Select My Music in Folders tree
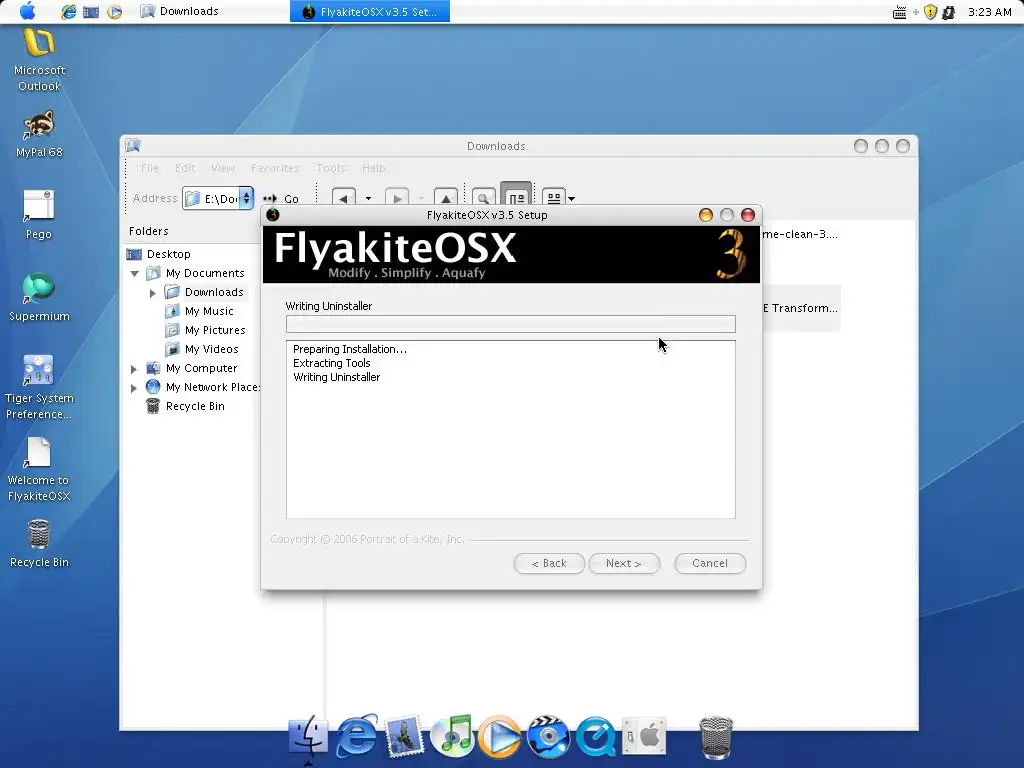This screenshot has height=768, width=1024. 208,311
